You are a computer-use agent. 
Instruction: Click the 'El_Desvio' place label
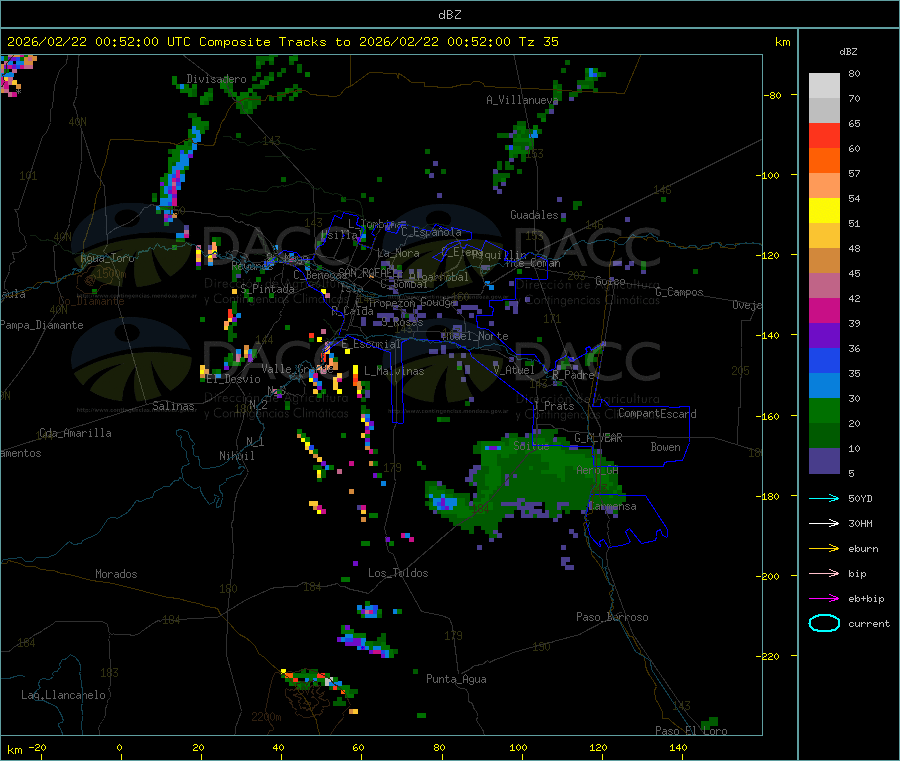click(234, 379)
